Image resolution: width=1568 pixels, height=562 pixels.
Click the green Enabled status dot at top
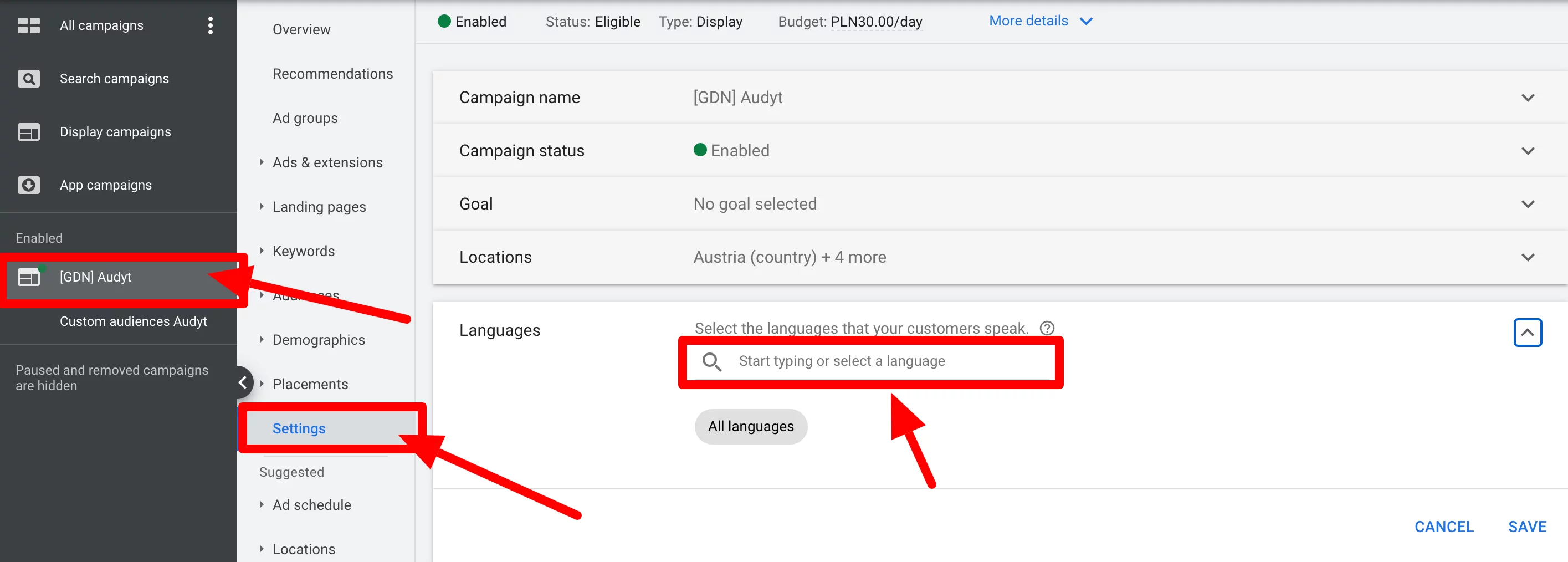tap(444, 21)
